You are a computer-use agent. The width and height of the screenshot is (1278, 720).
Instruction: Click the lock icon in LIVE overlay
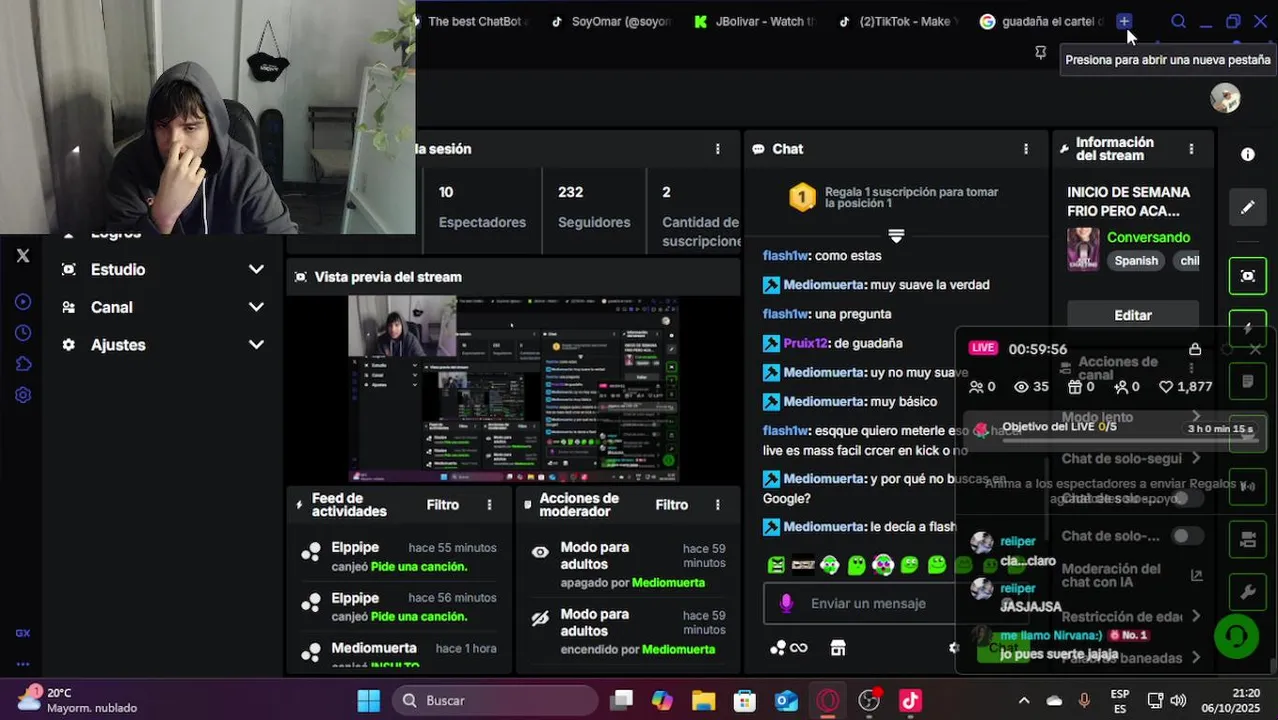pyautogui.click(x=1195, y=349)
